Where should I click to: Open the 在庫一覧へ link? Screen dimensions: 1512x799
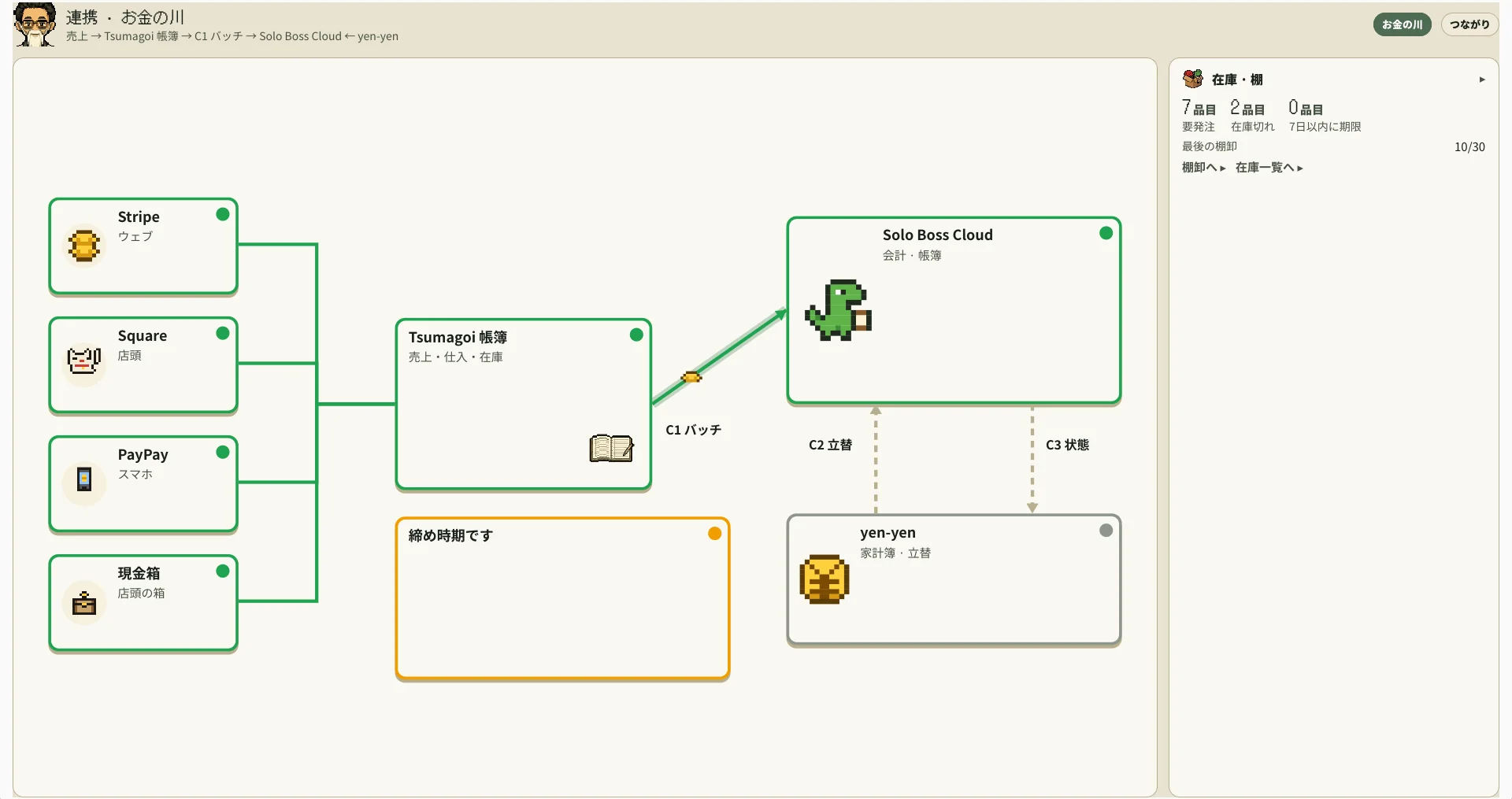(x=1269, y=167)
